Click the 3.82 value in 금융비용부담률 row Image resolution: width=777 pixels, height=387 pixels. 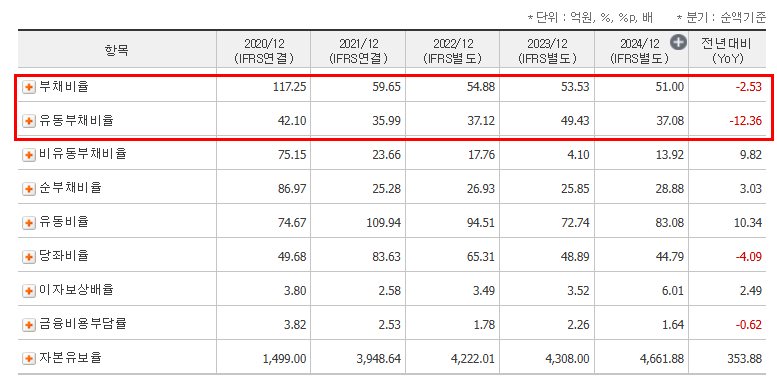point(296,325)
